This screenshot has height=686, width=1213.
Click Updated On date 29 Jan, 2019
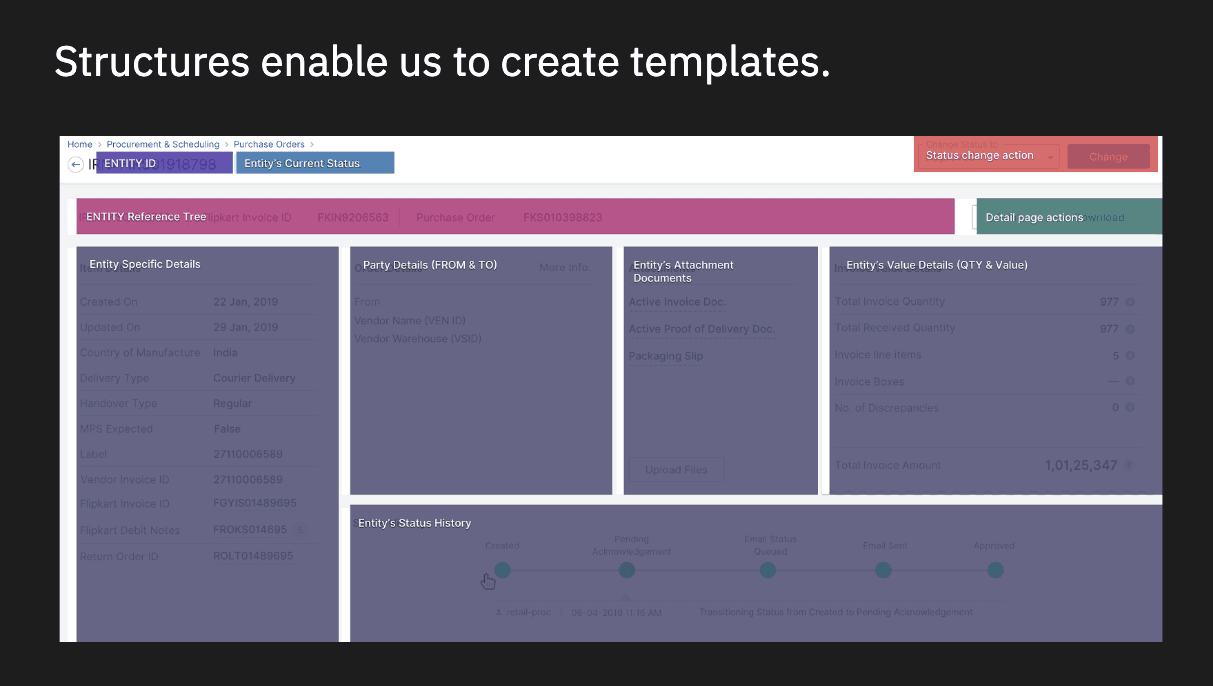(246, 327)
